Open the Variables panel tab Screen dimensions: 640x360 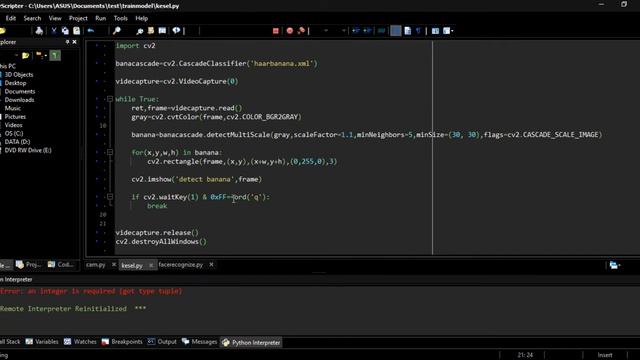42,342
